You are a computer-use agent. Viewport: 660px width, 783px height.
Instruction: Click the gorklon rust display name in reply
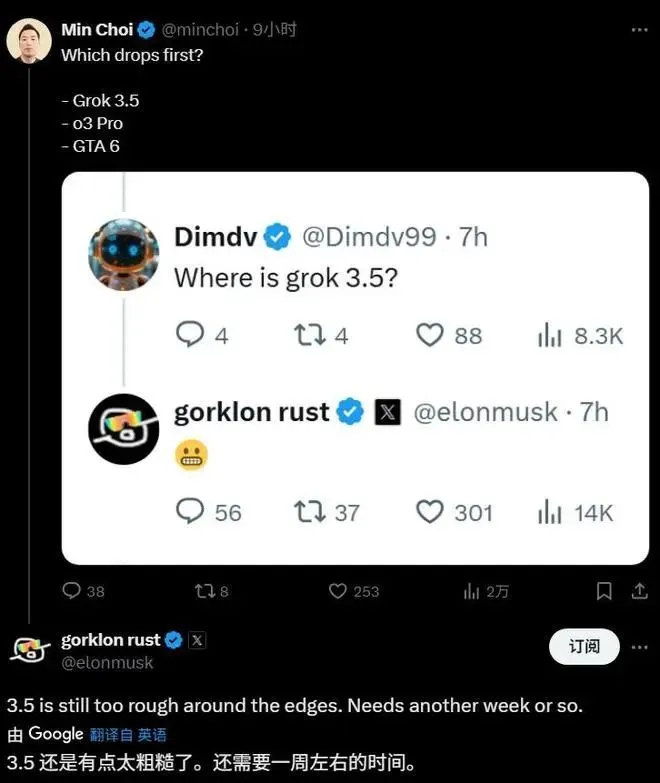coord(110,640)
